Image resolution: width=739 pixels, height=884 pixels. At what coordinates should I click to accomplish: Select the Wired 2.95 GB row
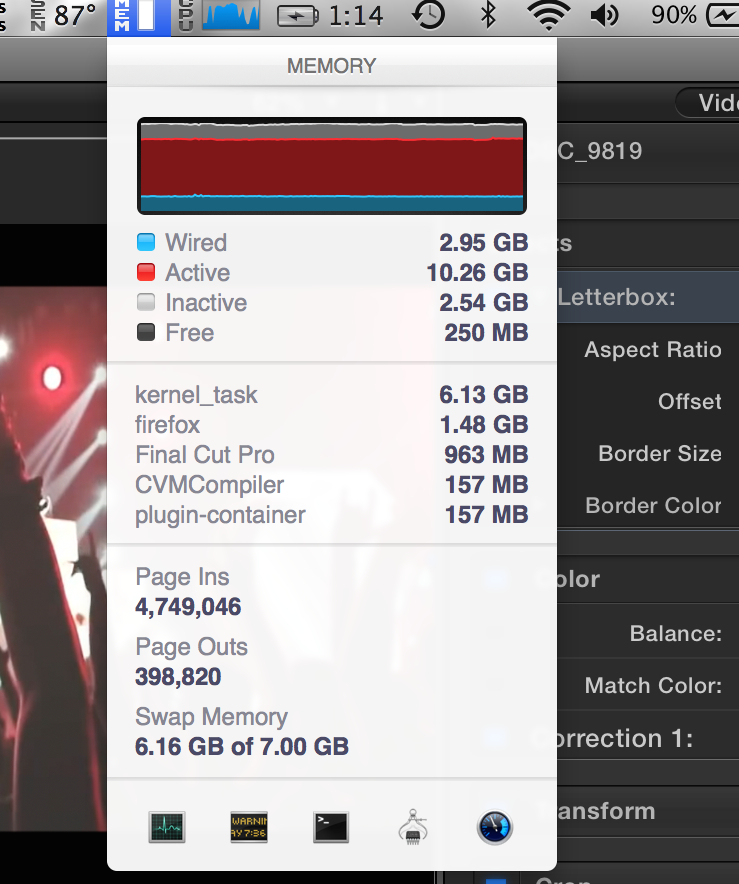point(332,242)
